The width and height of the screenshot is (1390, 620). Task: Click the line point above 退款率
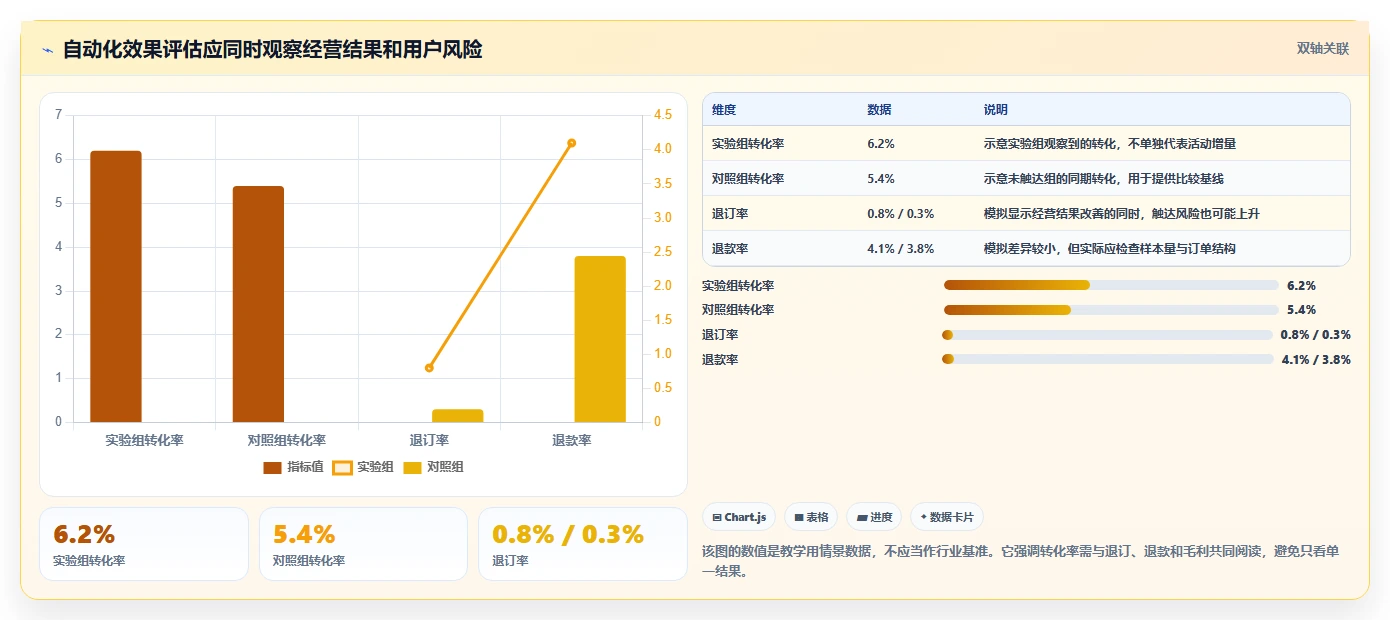572,143
